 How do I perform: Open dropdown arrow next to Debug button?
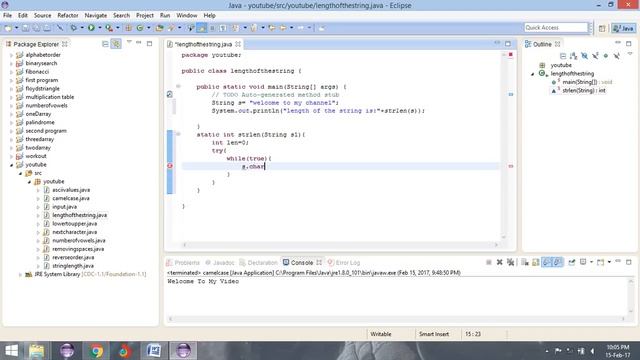point(82,28)
